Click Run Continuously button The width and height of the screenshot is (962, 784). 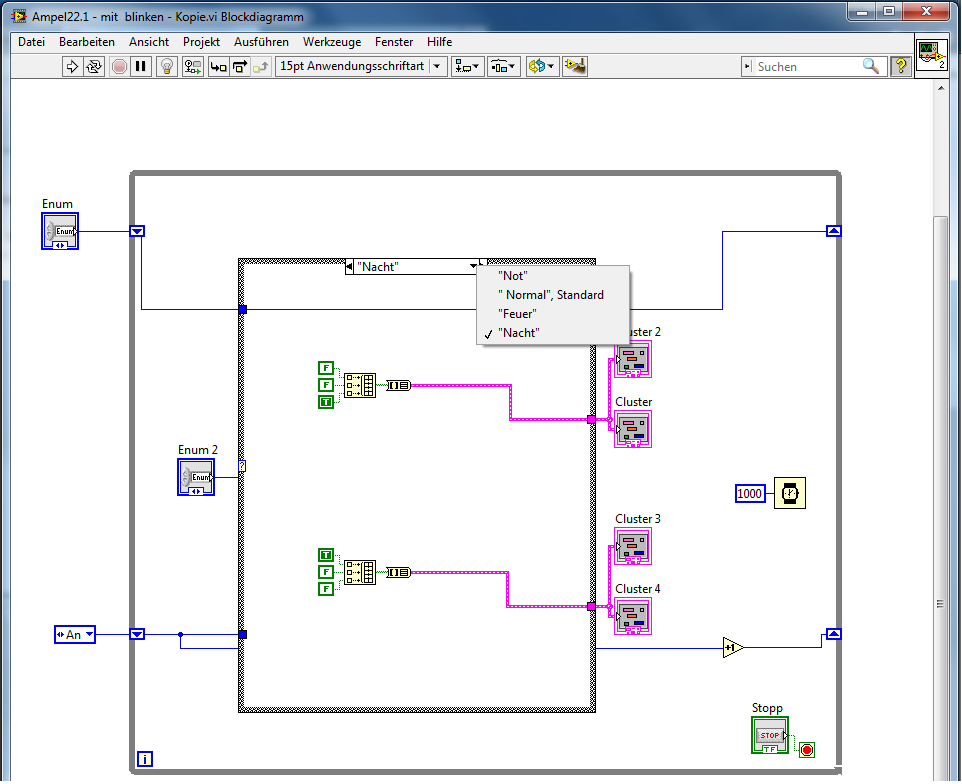pos(94,66)
